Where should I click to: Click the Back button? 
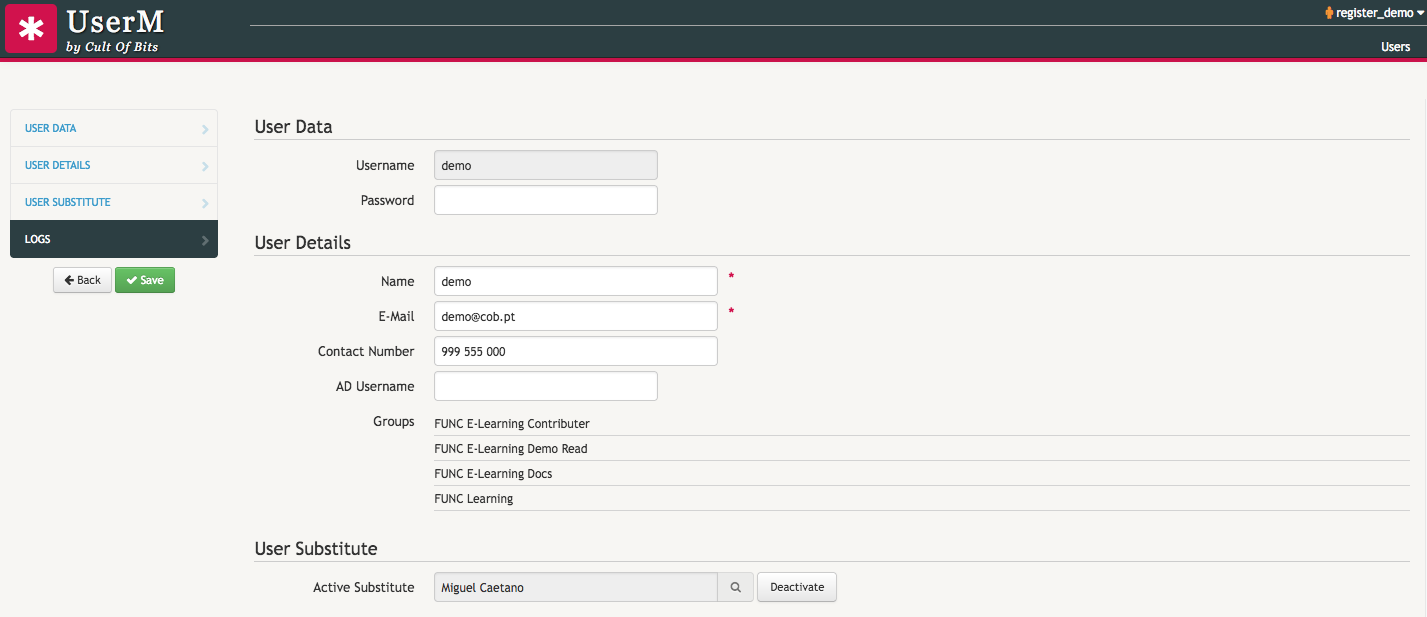click(82, 280)
